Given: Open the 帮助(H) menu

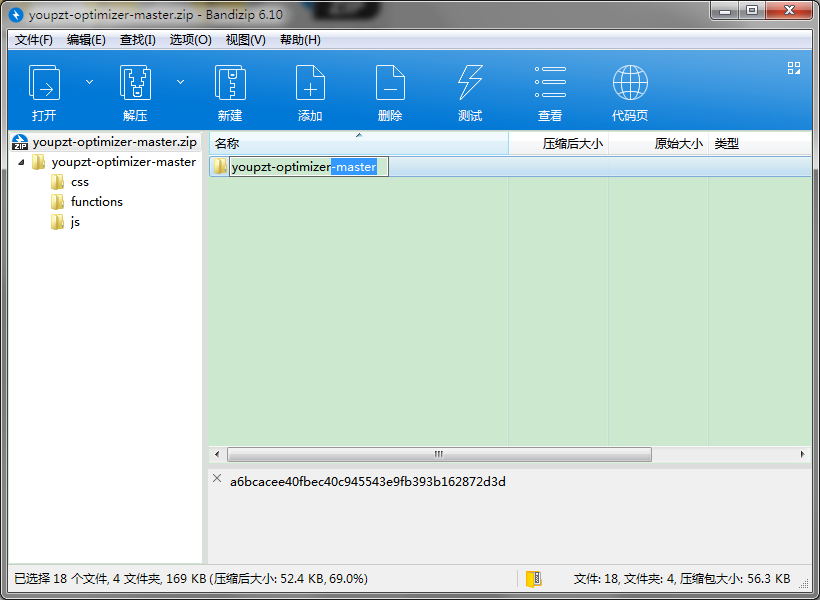Looking at the screenshot, I should (300, 40).
